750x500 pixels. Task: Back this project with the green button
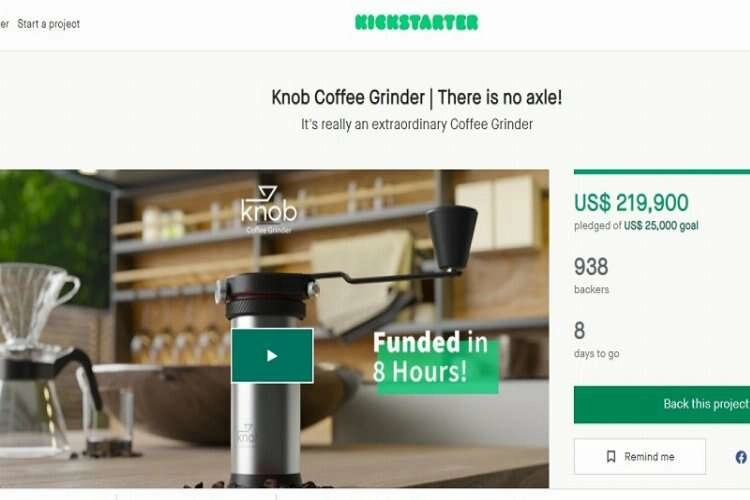coord(662,404)
